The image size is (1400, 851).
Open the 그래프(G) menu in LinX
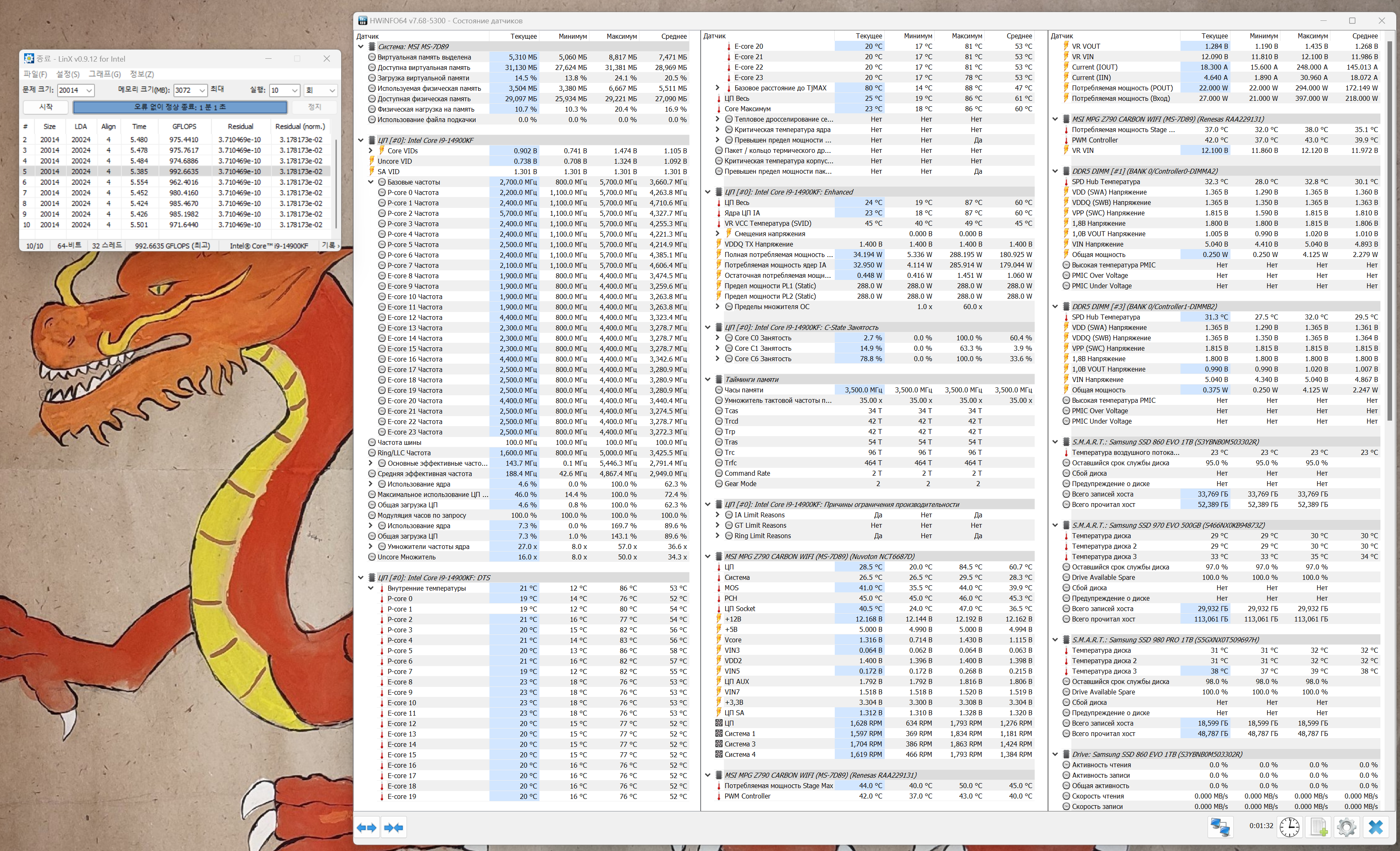point(105,74)
